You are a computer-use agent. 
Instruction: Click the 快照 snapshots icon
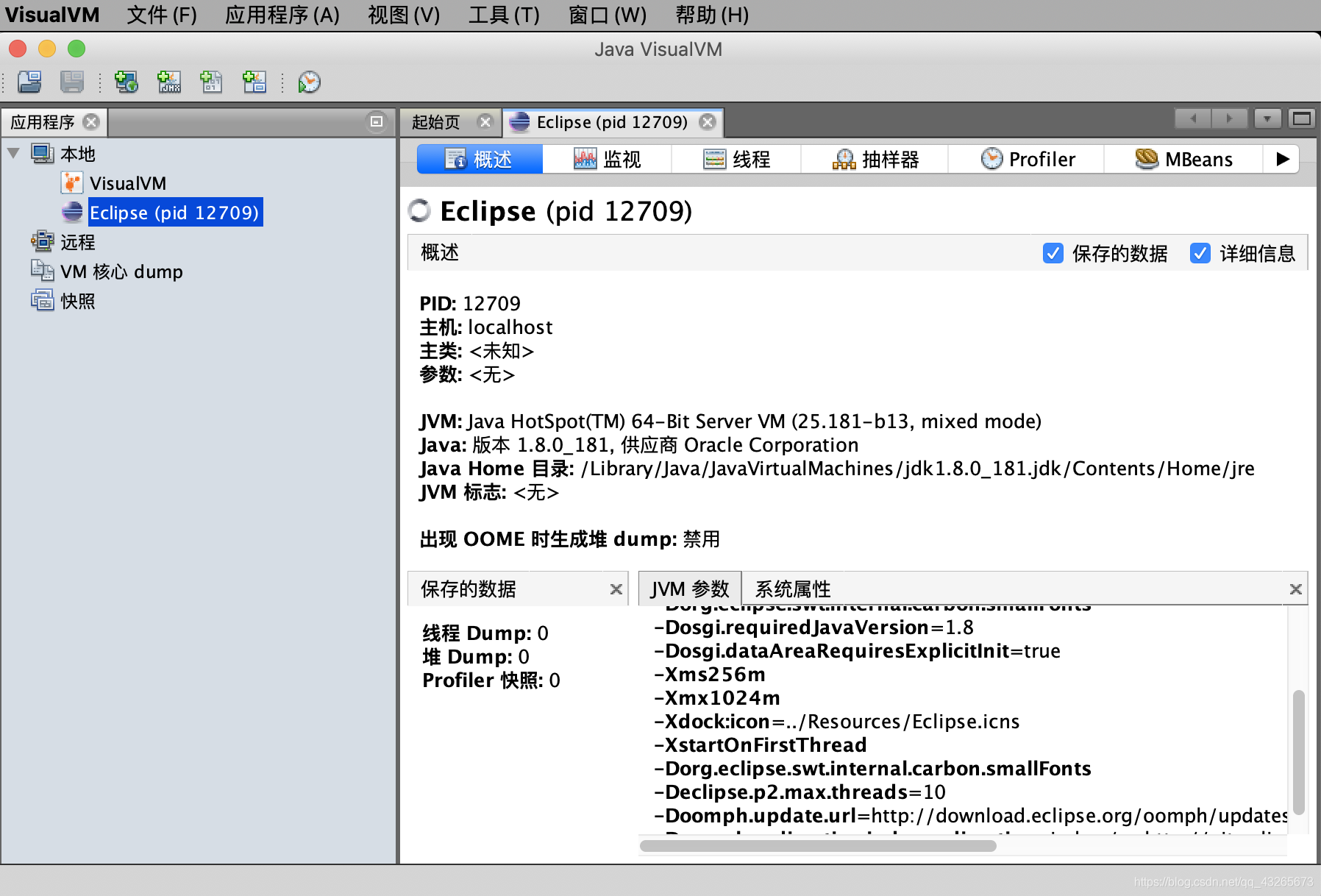click(43, 300)
